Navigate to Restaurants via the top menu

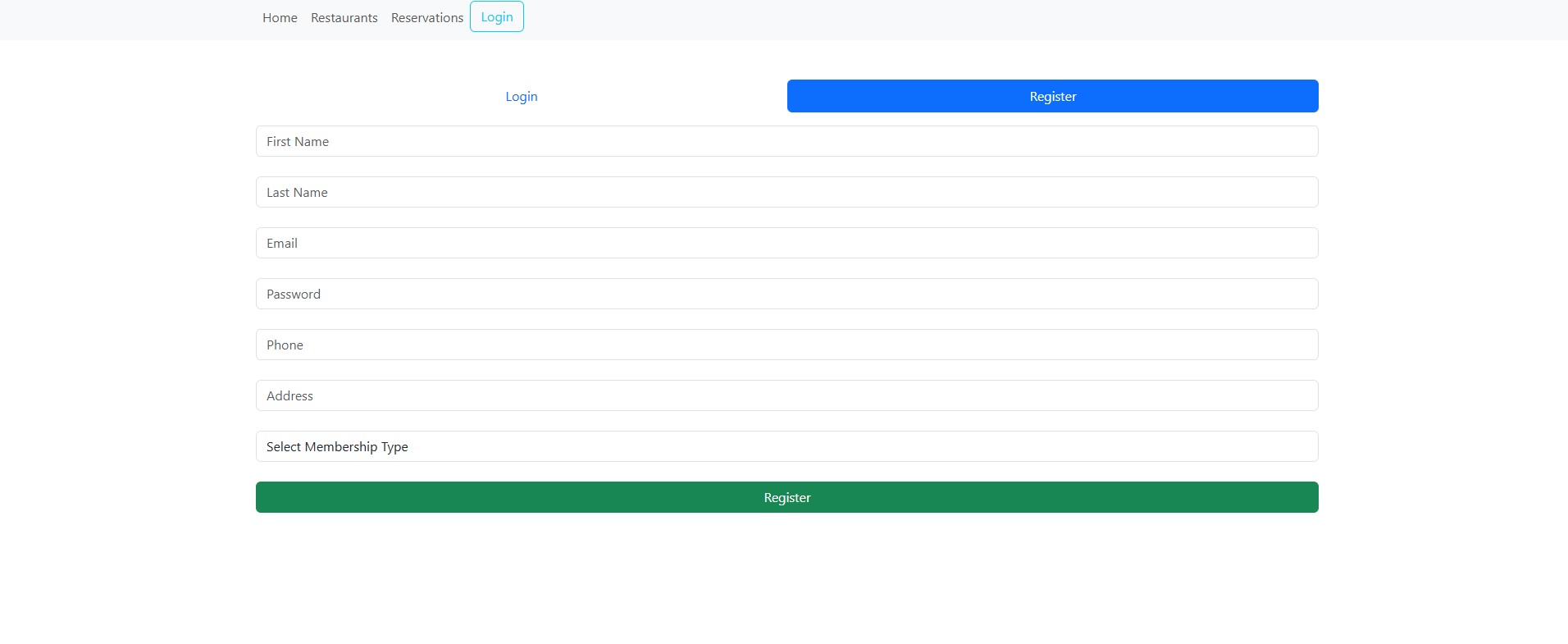[x=344, y=17]
